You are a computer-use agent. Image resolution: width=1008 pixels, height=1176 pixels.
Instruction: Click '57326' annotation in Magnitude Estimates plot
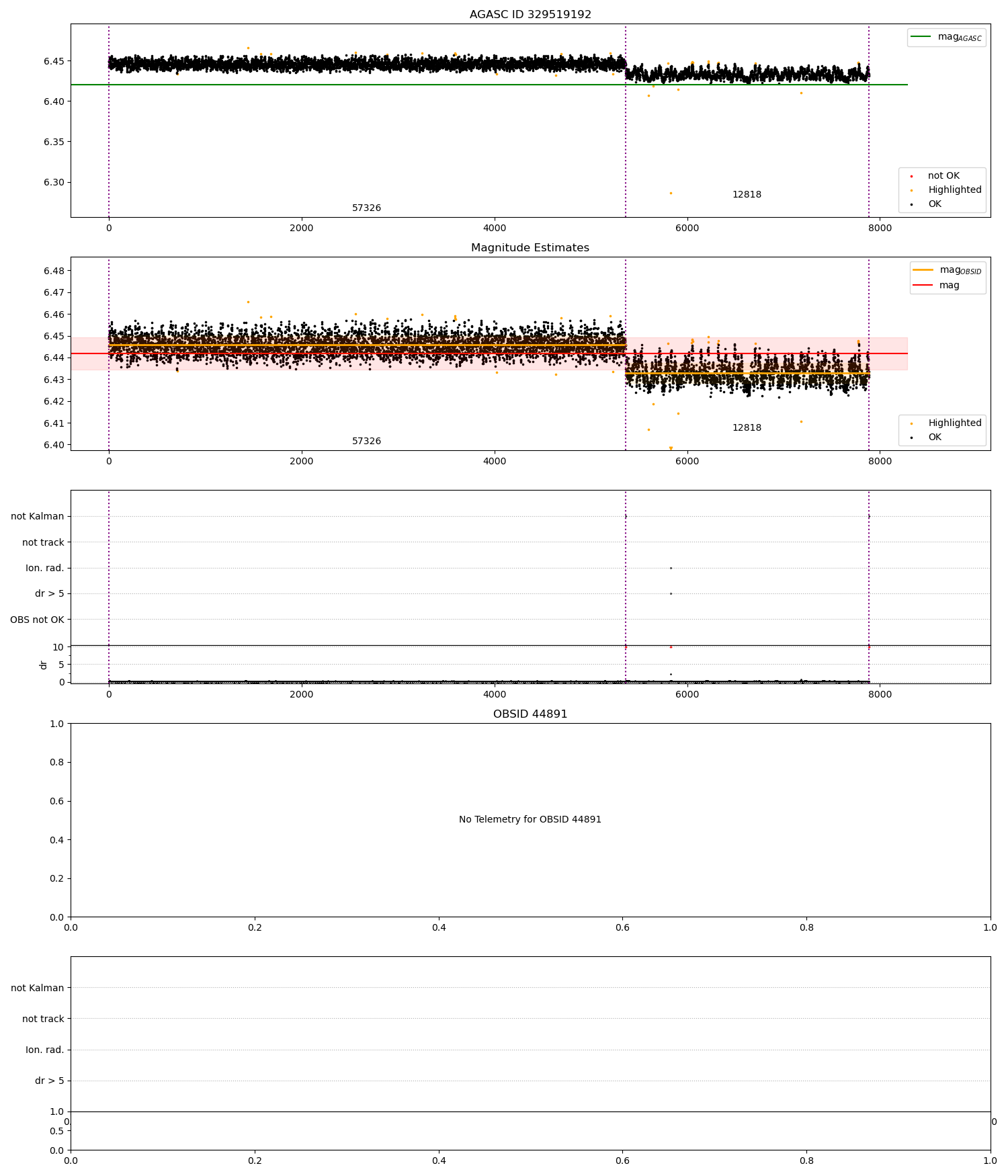(x=366, y=442)
